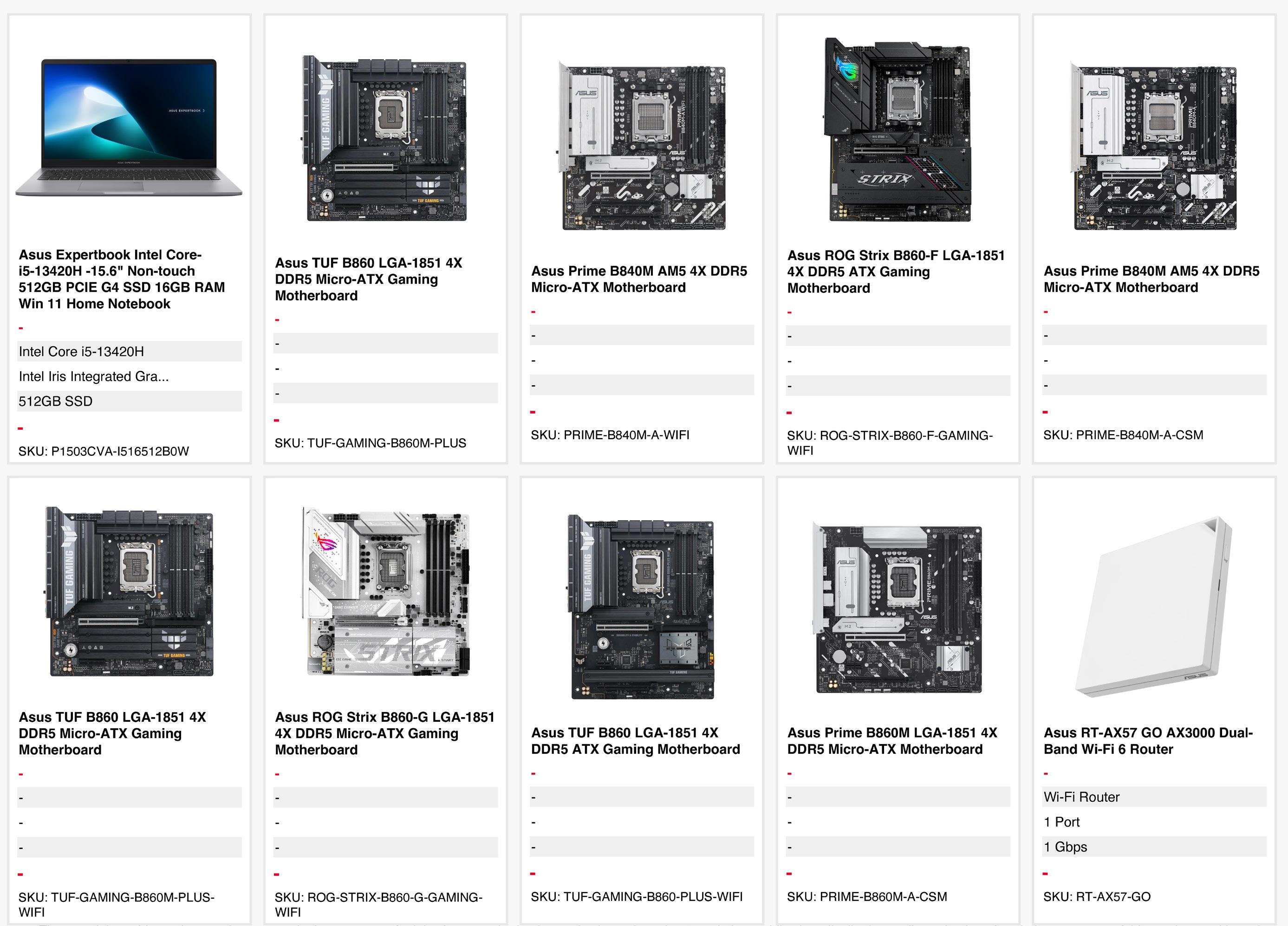Screen dimensions: 1288x926
Task: Open the Asus Expertbook Intel Core i5-13420H title link
Action: (x=122, y=279)
